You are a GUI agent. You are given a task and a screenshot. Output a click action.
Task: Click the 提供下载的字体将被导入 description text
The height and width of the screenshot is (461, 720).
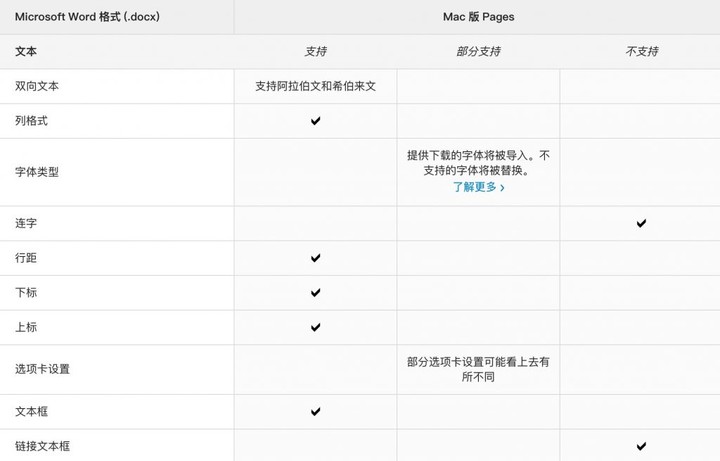point(478,163)
